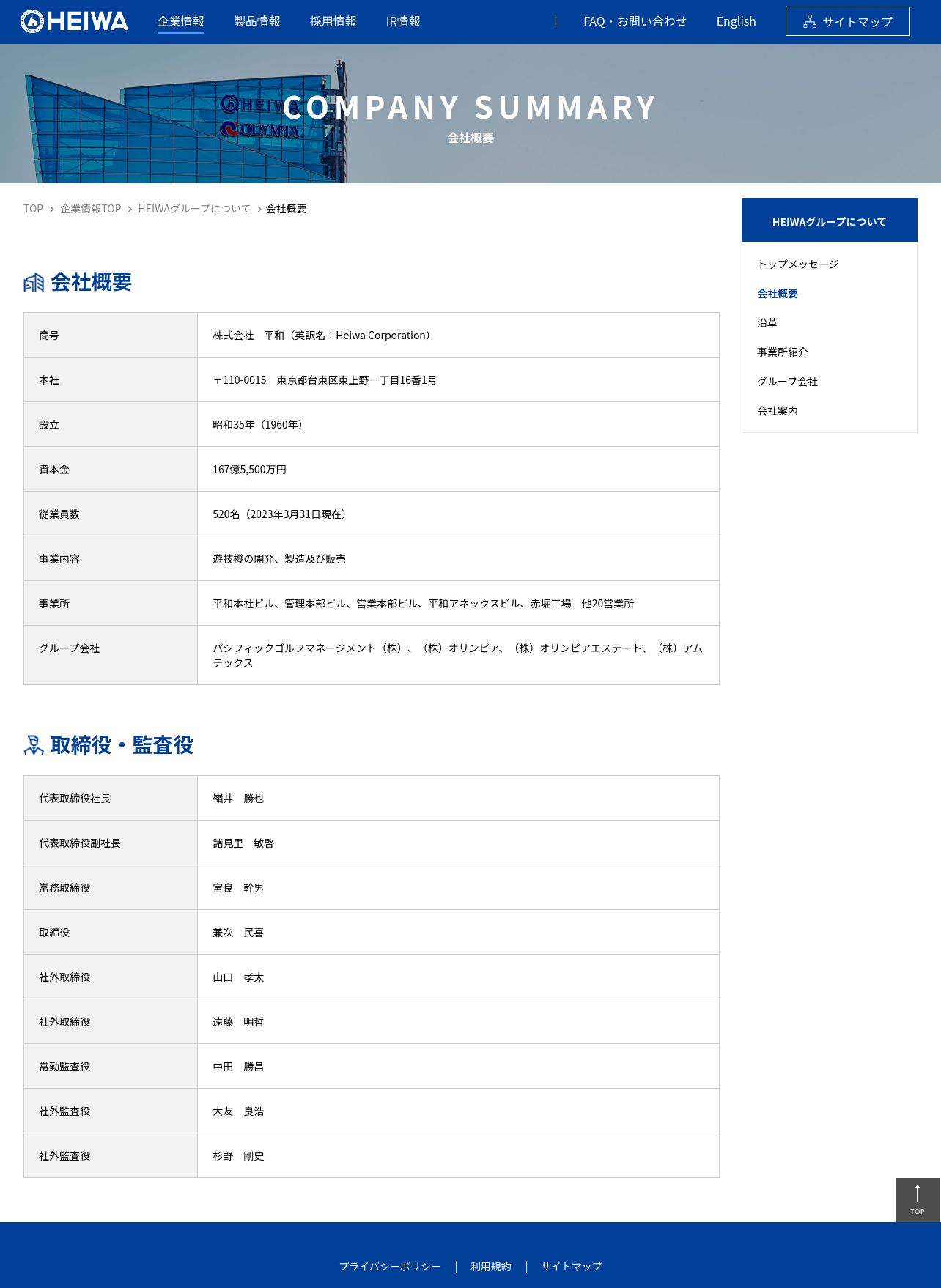The image size is (941, 1288).
Task: Click the name 諸見里 敏啓
Action: click(243, 843)
